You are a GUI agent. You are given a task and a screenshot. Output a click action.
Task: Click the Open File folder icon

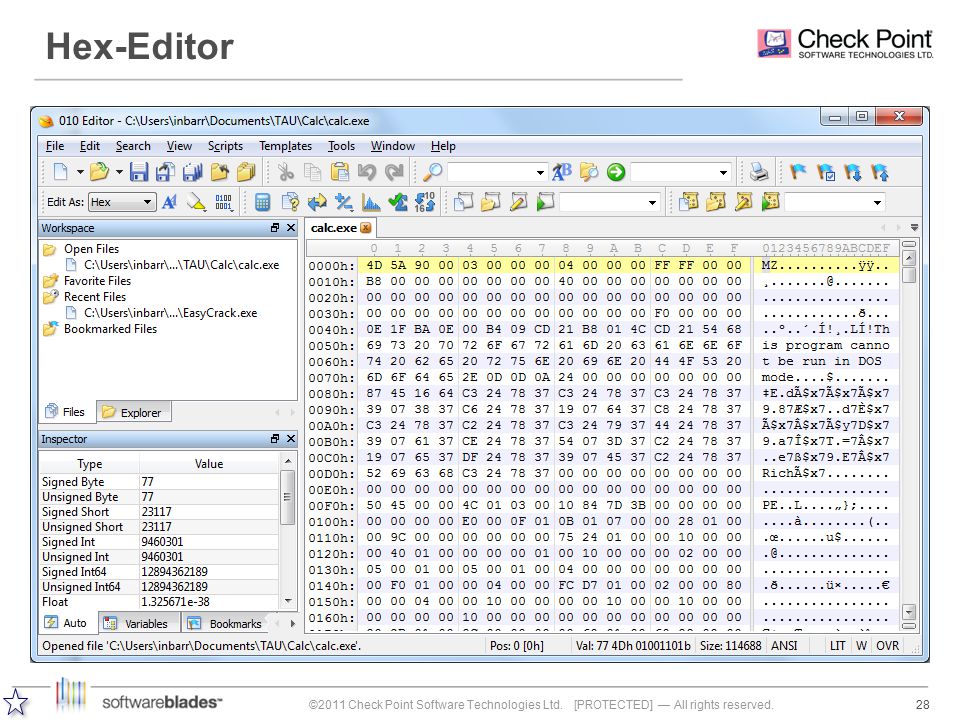tap(99, 172)
